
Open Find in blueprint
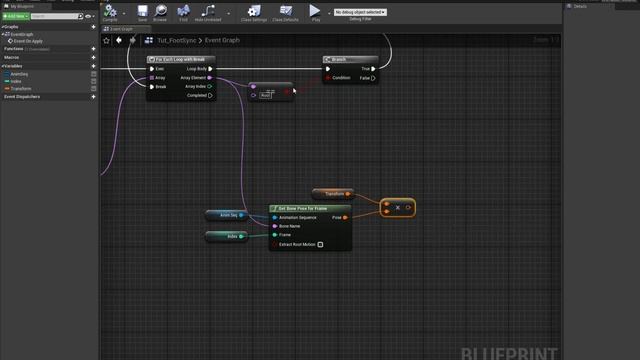(x=183, y=13)
